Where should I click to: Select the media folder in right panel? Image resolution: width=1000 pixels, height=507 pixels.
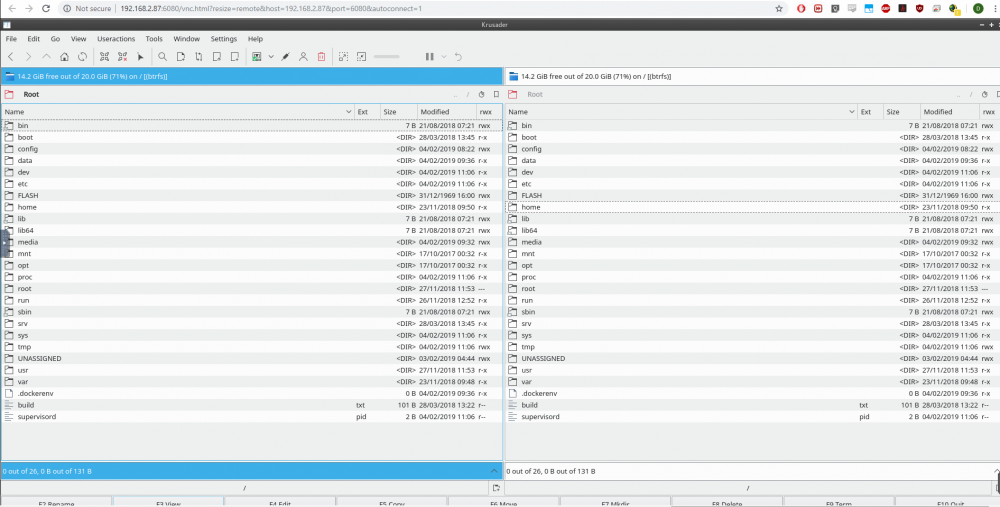coord(753,242)
